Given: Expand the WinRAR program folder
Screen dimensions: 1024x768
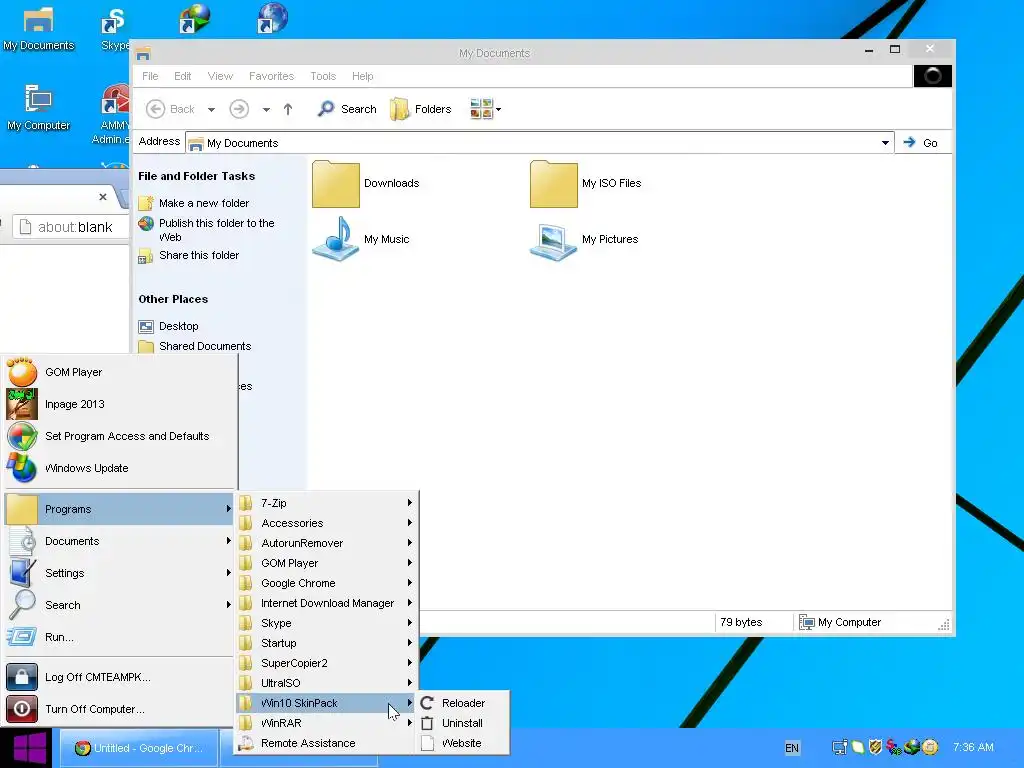Looking at the screenshot, I should 326,723.
